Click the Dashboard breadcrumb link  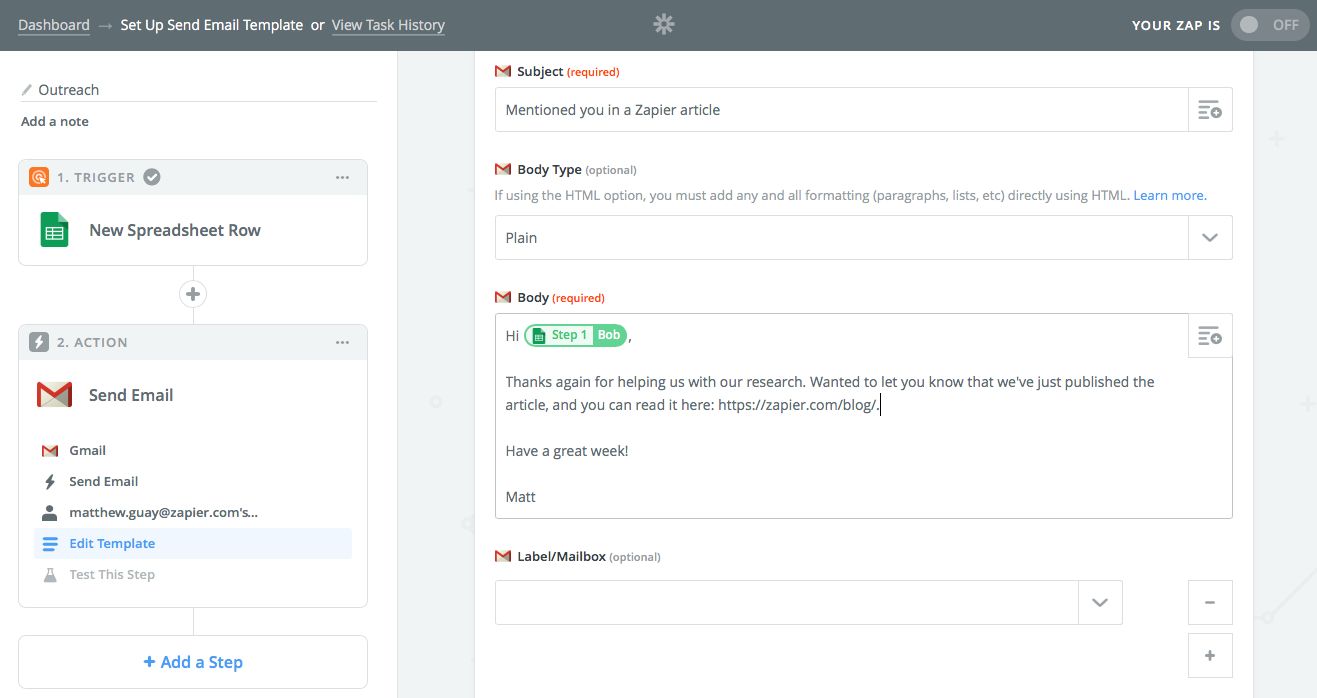(x=54, y=25)
